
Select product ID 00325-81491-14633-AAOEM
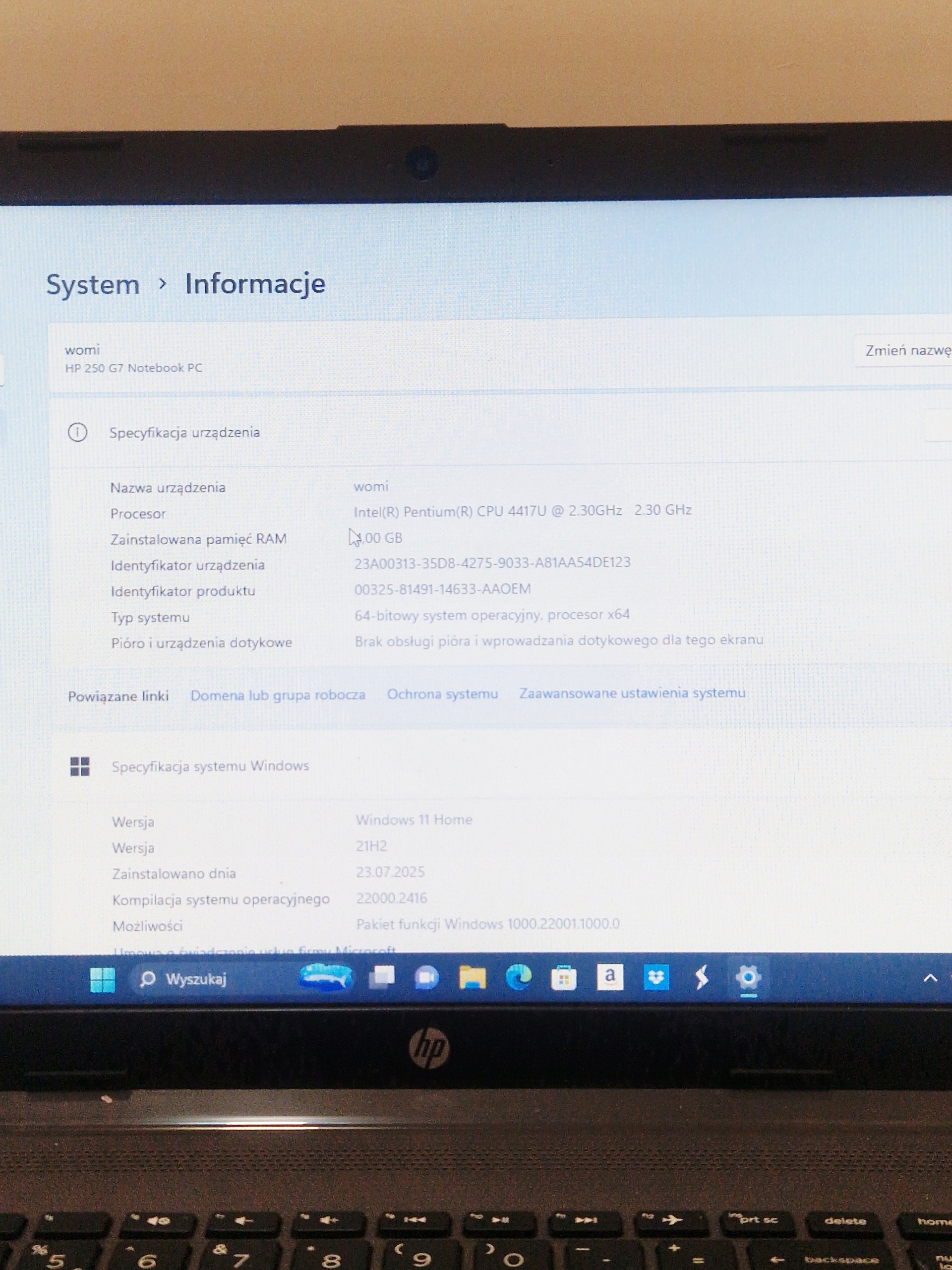(442, 589)
